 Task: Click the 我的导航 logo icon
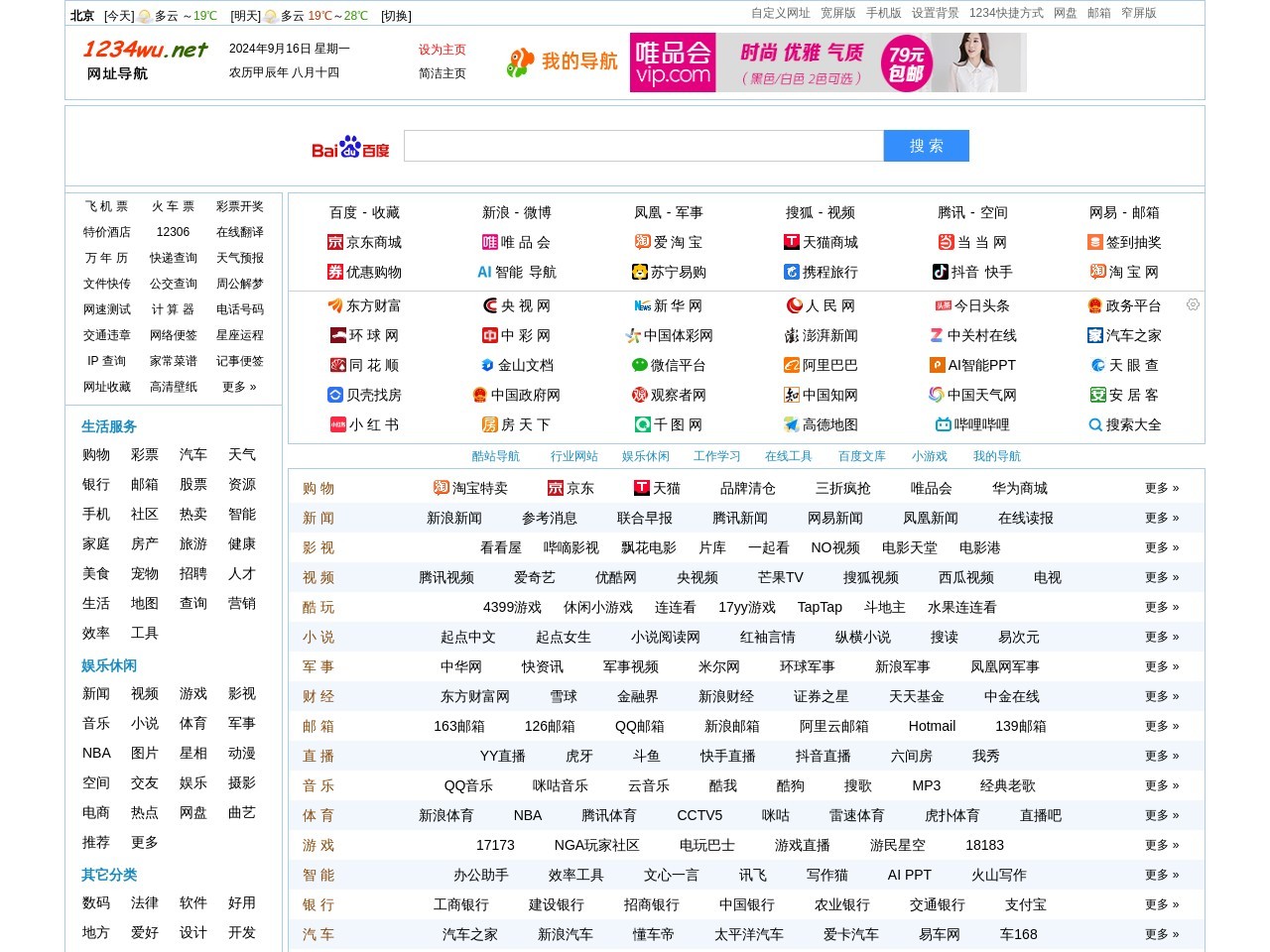click(521, 62)
